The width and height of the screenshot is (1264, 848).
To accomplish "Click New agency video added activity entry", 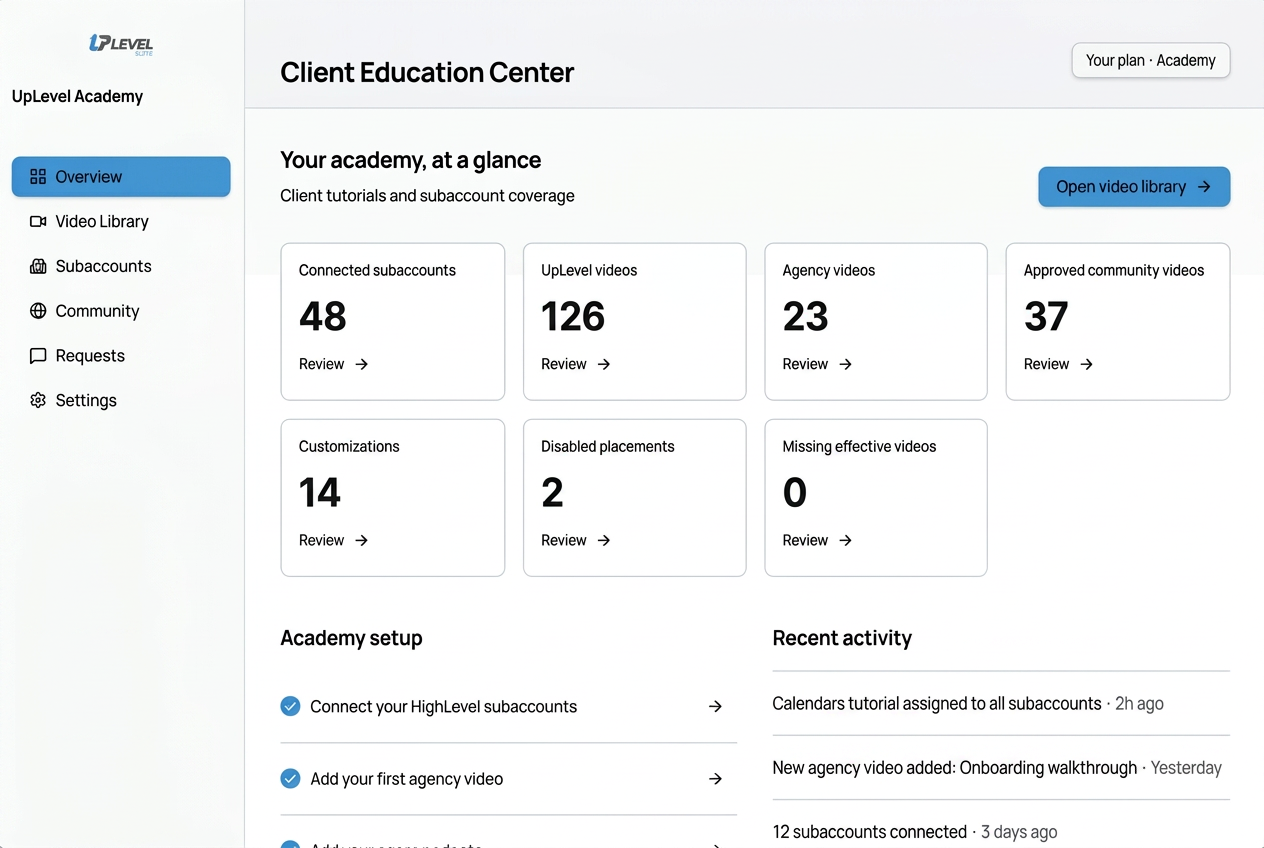I will [x=1001, y=768].
